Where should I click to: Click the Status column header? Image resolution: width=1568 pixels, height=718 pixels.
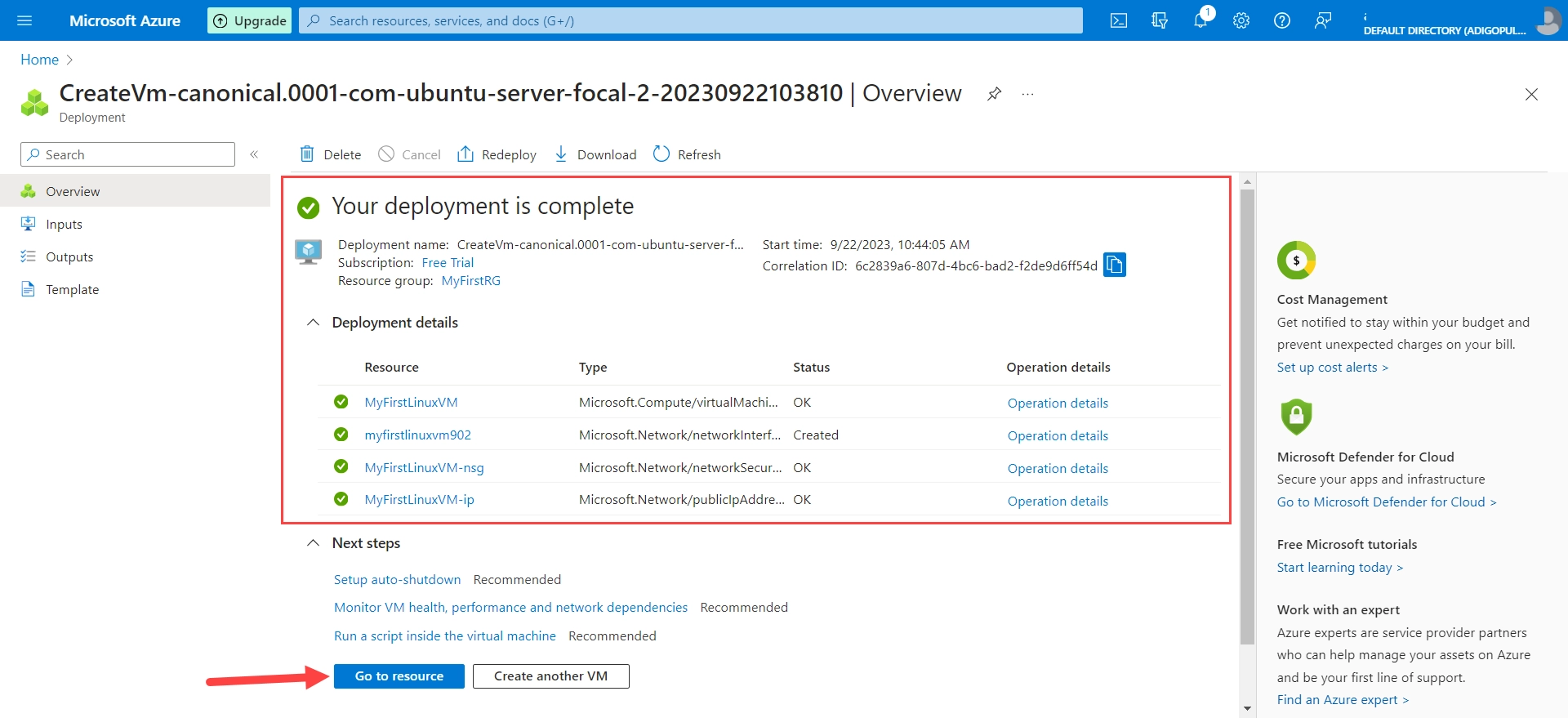[811, 368]
